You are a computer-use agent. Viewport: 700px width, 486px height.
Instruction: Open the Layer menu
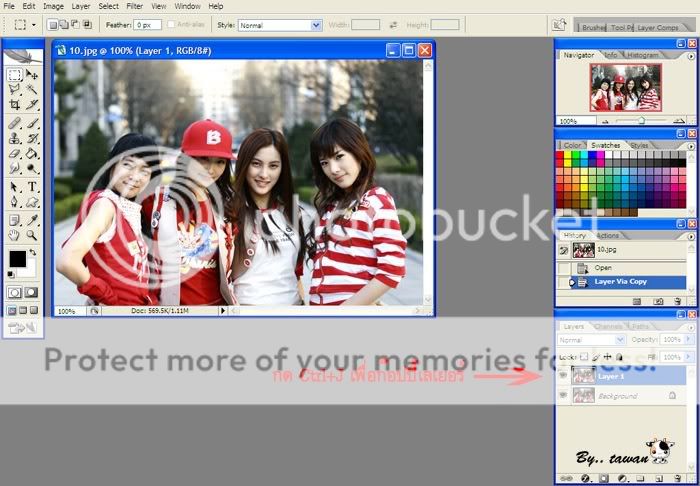81,6
